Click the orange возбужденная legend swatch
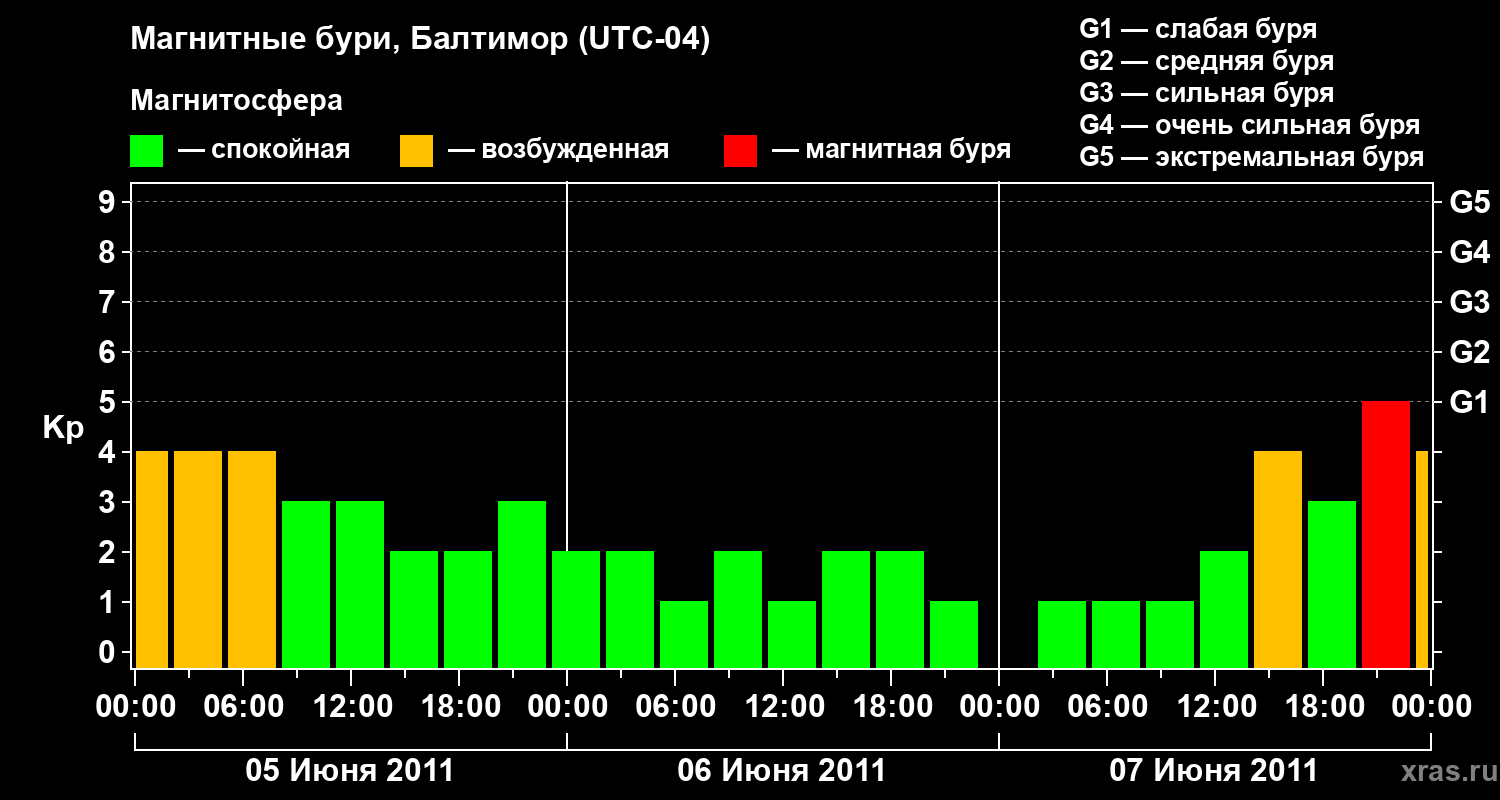The height and width of the screenshot is (800, 1500). tap(416, 151)
